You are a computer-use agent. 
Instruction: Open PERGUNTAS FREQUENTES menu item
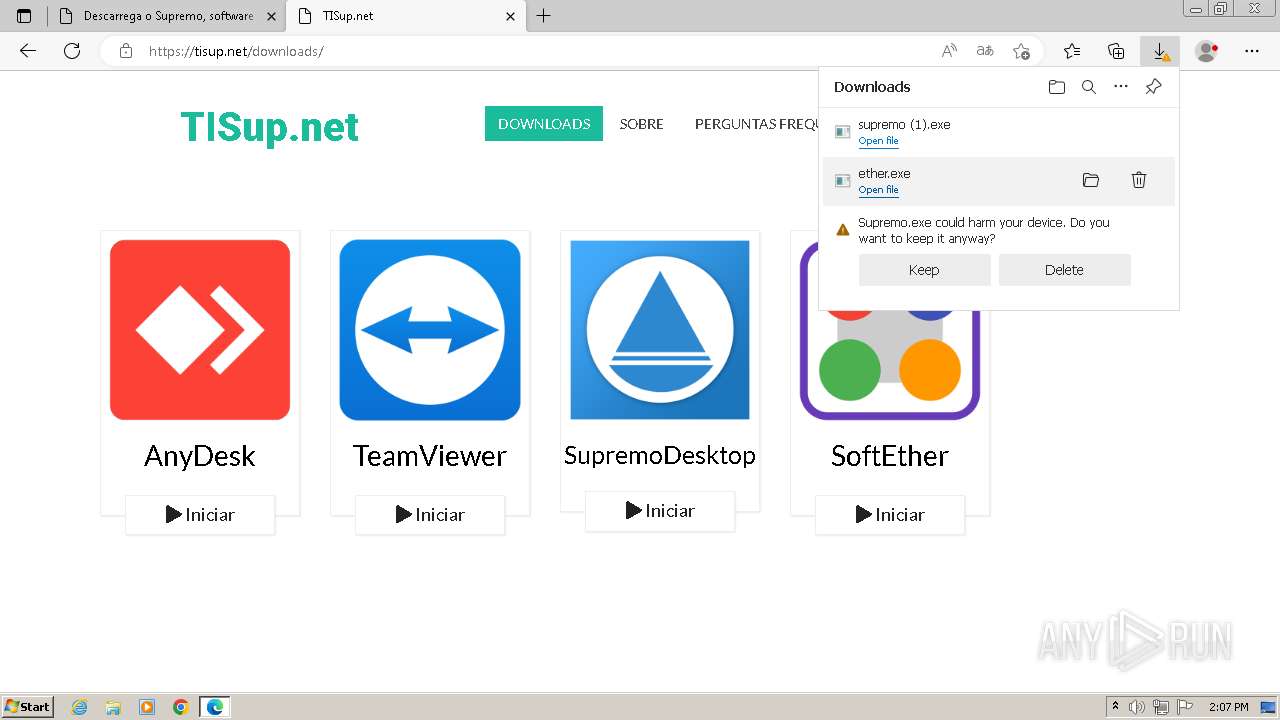click(757, 124)
